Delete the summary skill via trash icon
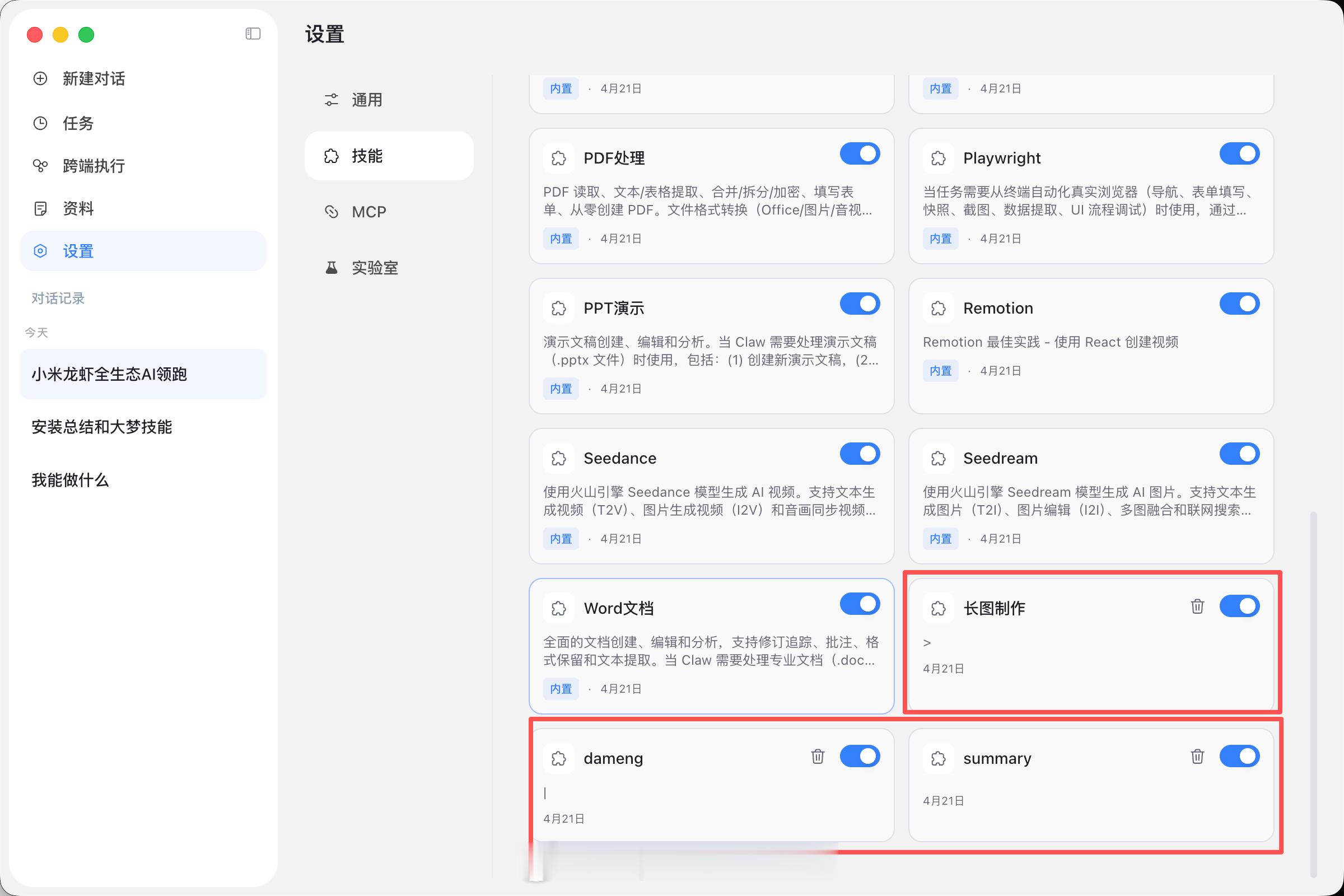The width and height of the screenshot is (1344, 896). (x=1197, y=757)
